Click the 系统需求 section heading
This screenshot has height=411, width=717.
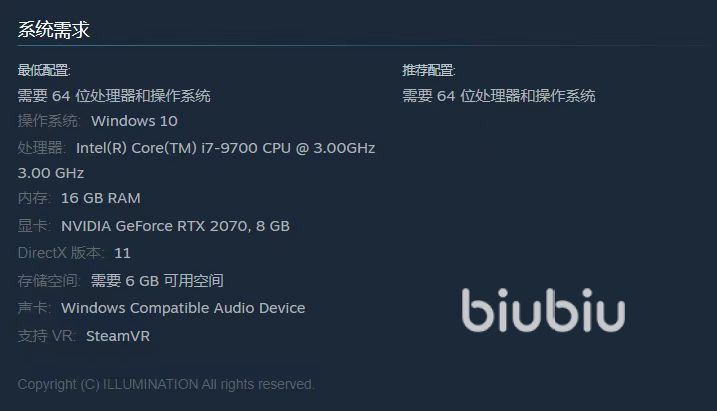[x=54, y=30]
